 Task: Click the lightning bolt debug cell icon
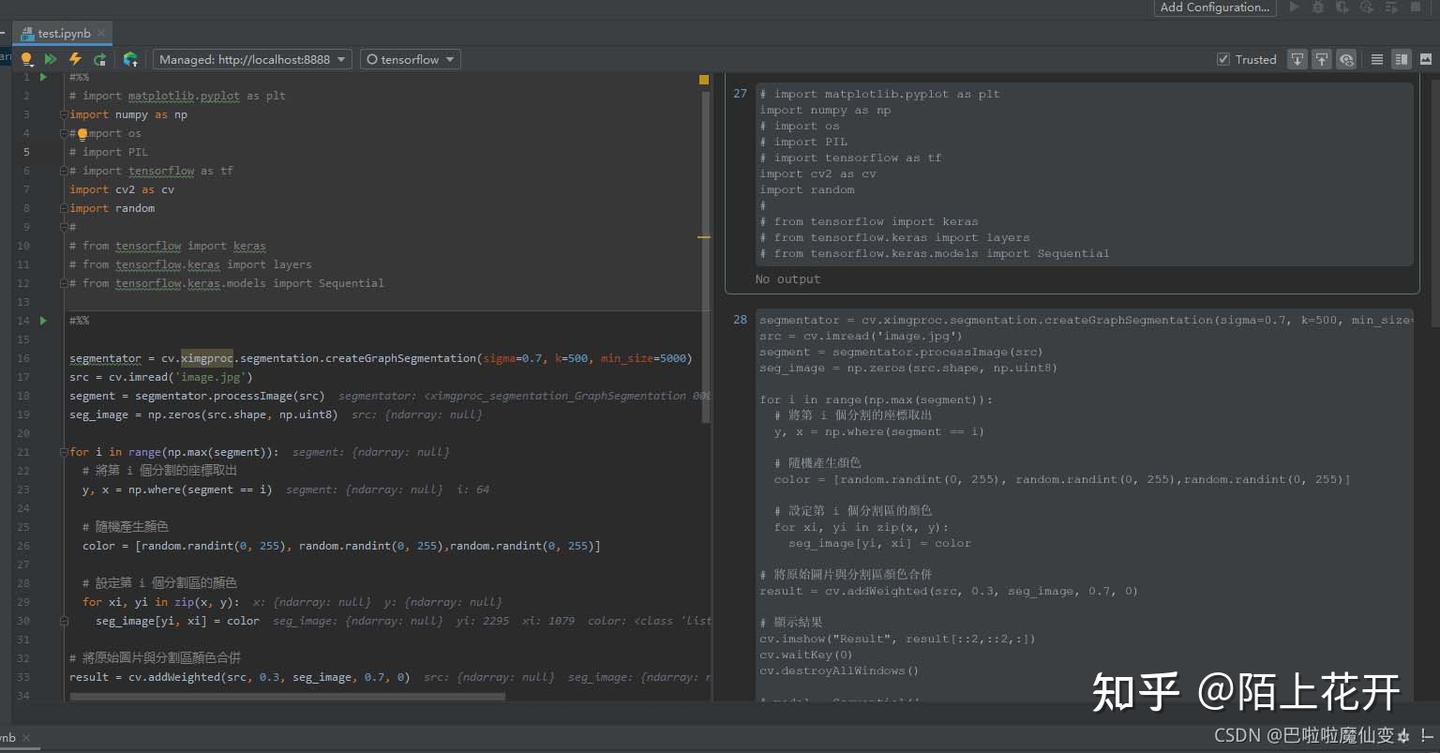click(x=75, y=60)
